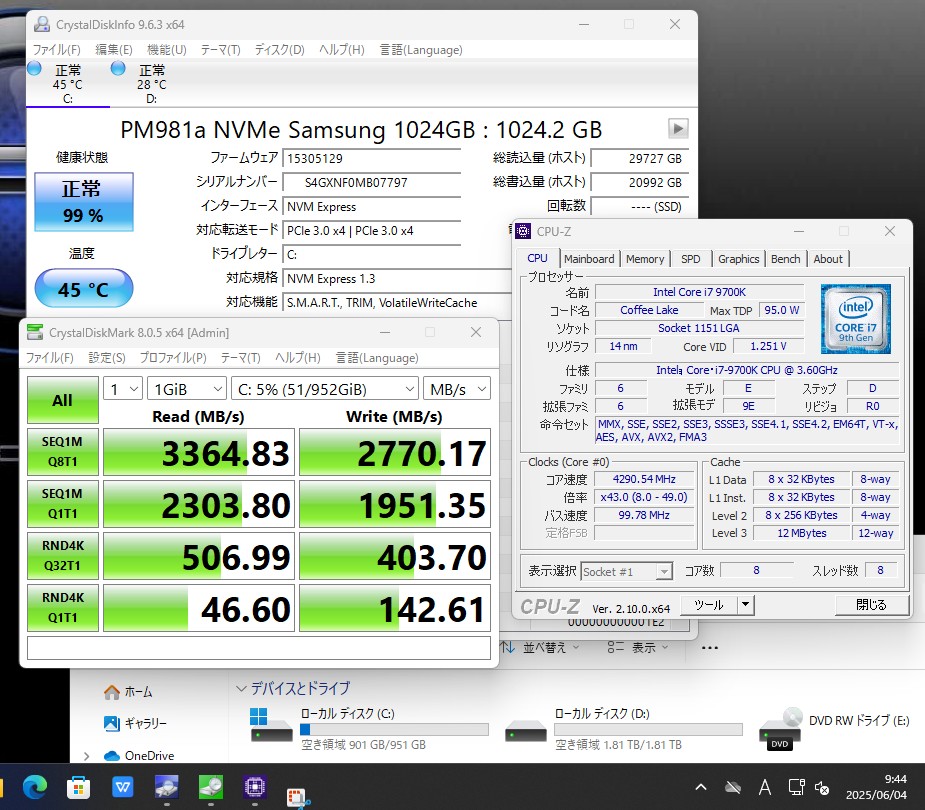
Task: Open test size dropdown 1GiB
Action: pyautogui.click(x=186, y=389)
